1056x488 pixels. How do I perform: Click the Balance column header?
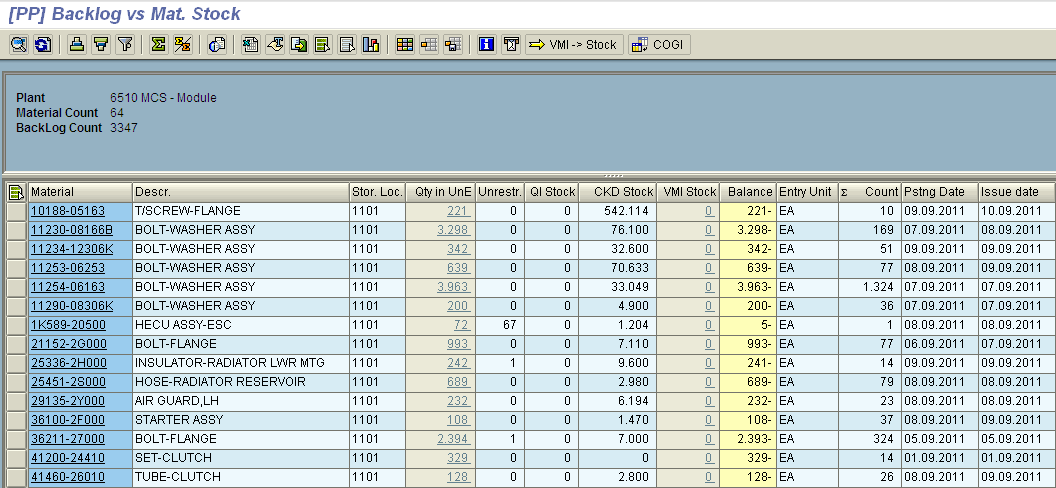749,192
